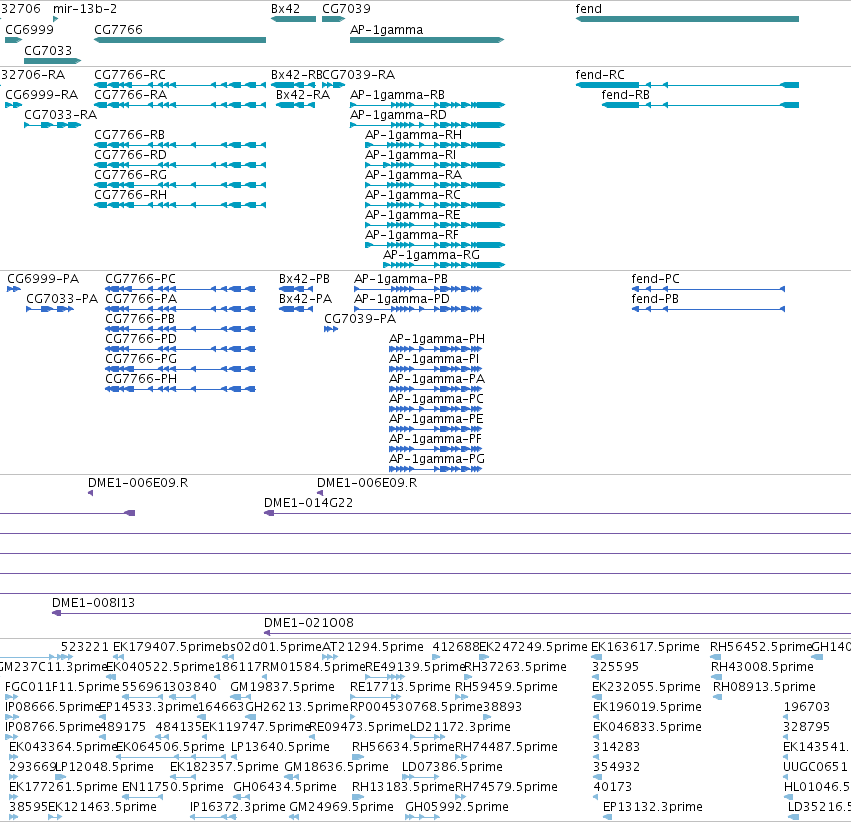
Task: Click EST EP13132.3prime
Action: click(x=653, y=807)
